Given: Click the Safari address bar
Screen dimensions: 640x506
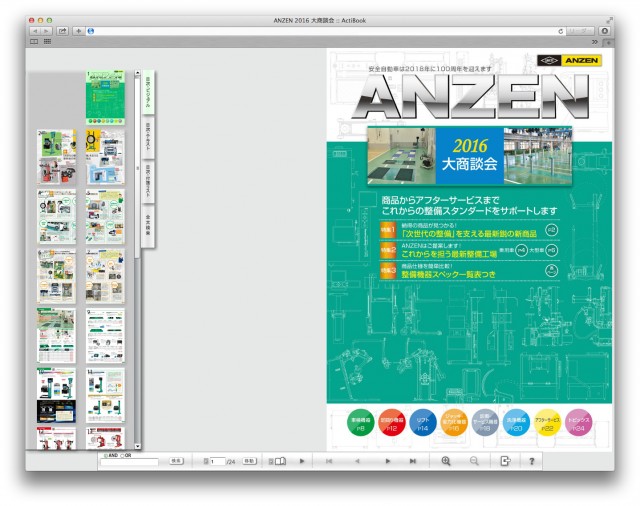Looking at the screenshot, I should tap(325, 31).
